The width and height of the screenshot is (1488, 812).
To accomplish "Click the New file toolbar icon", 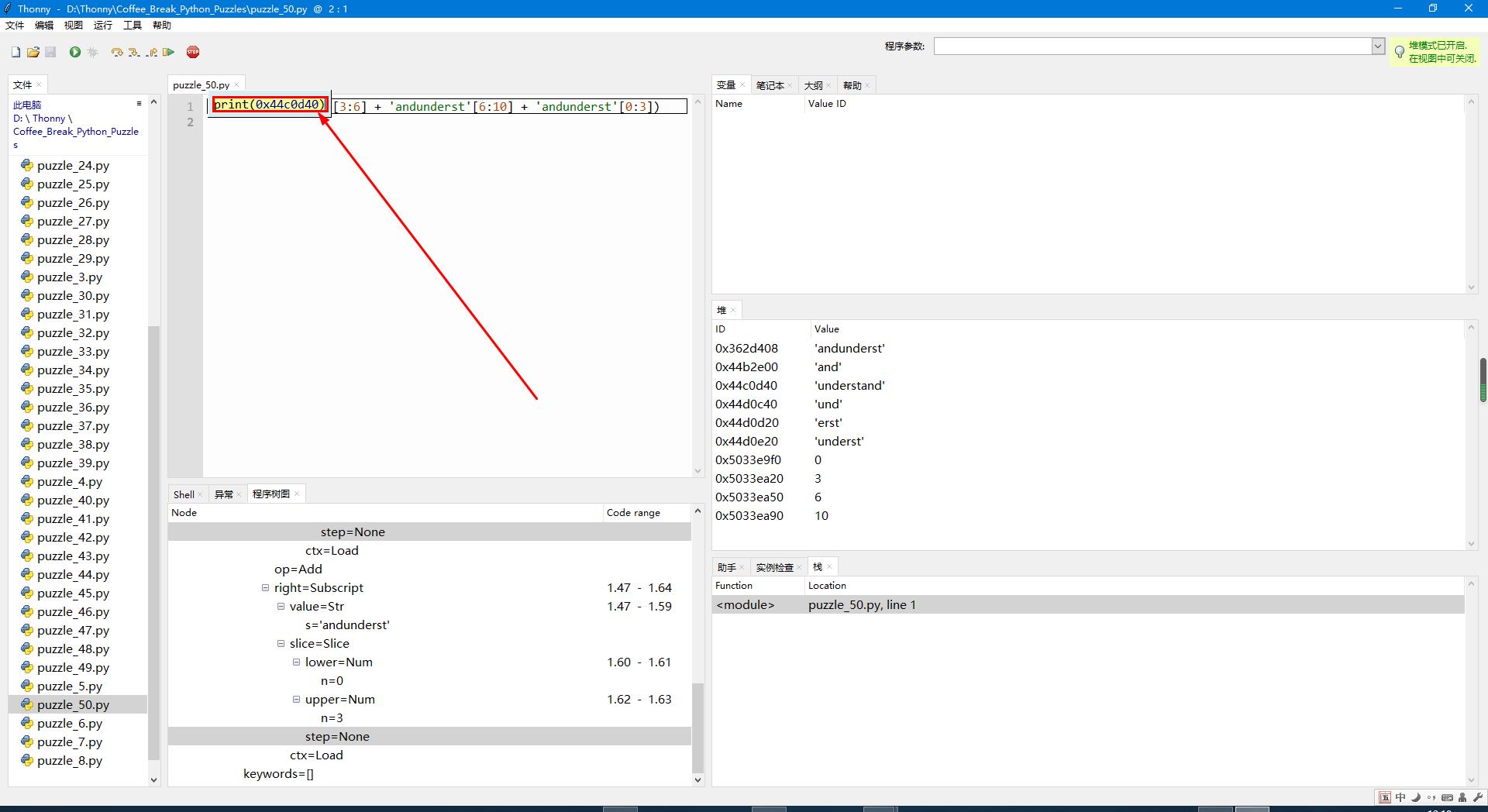I will (x=15, y=52).
